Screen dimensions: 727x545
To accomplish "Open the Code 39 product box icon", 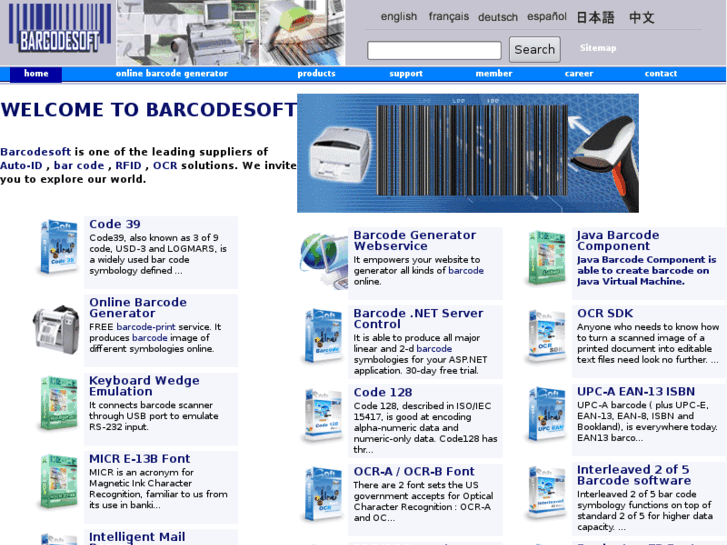I will pyautogui.click(x=58, y=247).
